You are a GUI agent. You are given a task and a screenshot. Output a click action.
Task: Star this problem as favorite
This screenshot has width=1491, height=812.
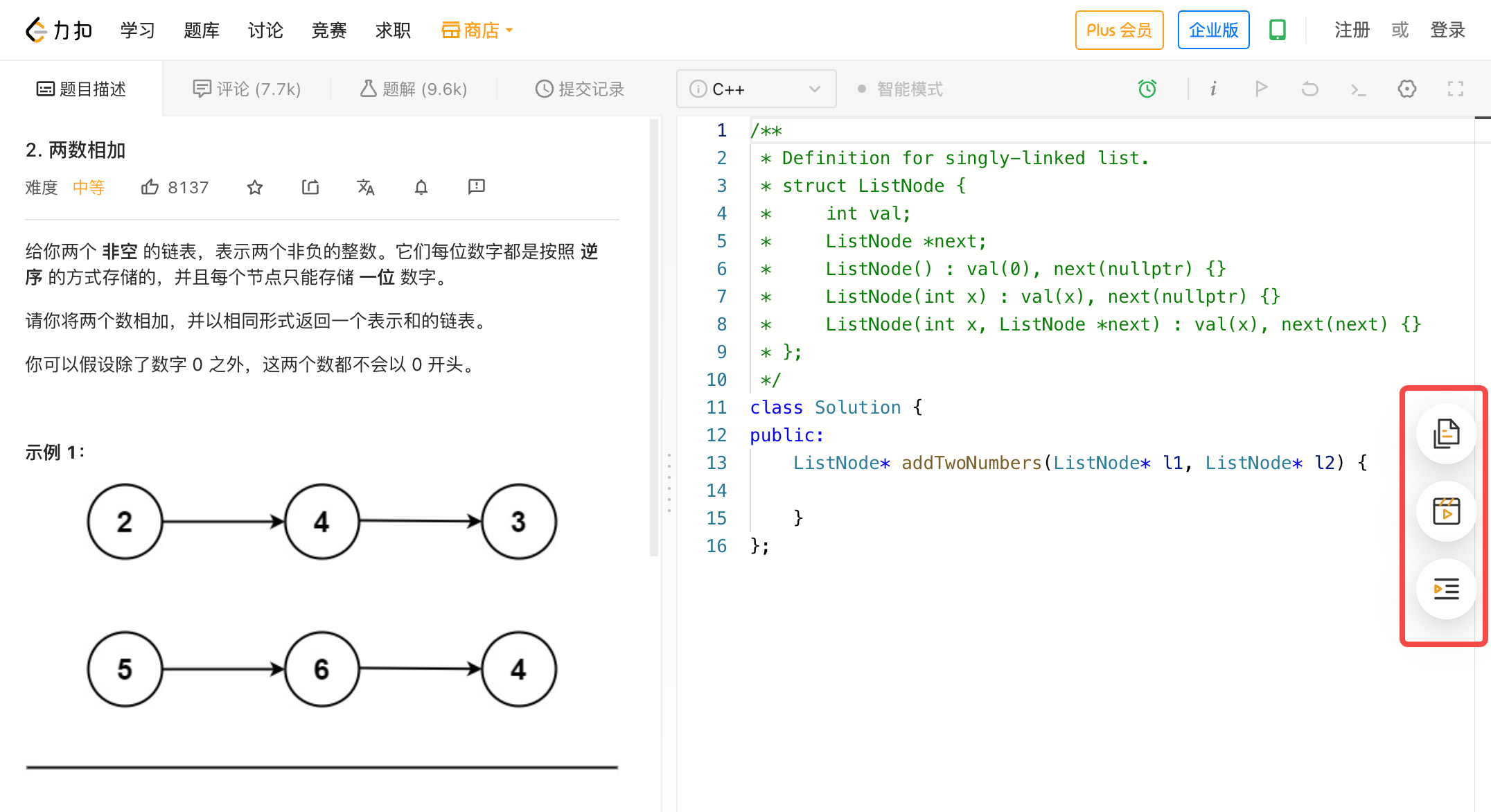pyautogui.click(x=255, y=187)
